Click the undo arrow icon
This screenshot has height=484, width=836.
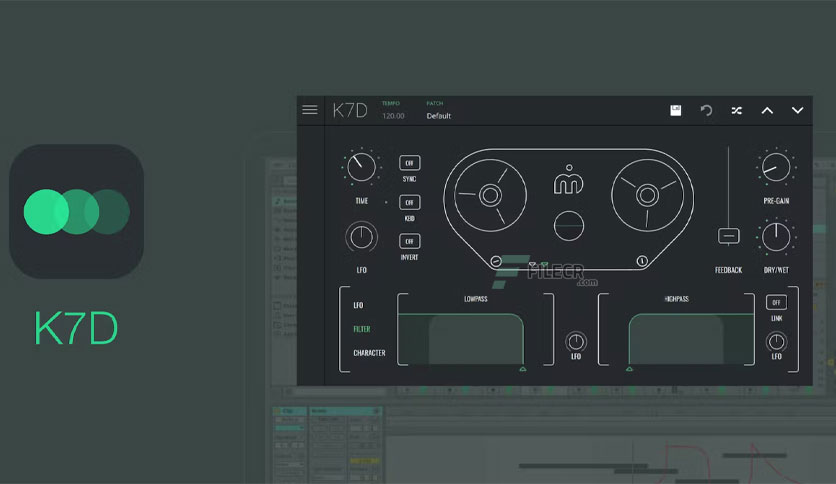[706, 110]
